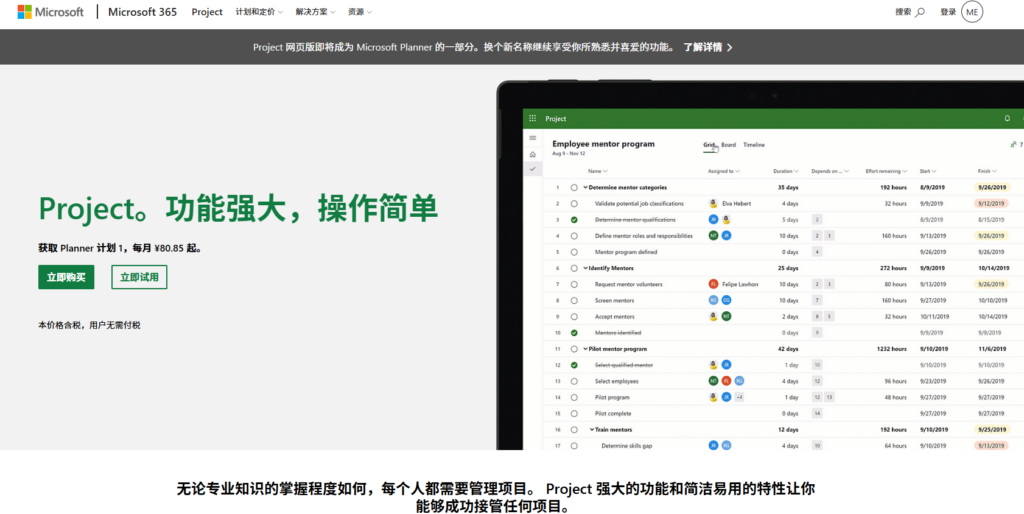Screen dimensions: 1024x514
Task: Click dependency badge 7 in Screen mentors row
Action: pos(817,300)
